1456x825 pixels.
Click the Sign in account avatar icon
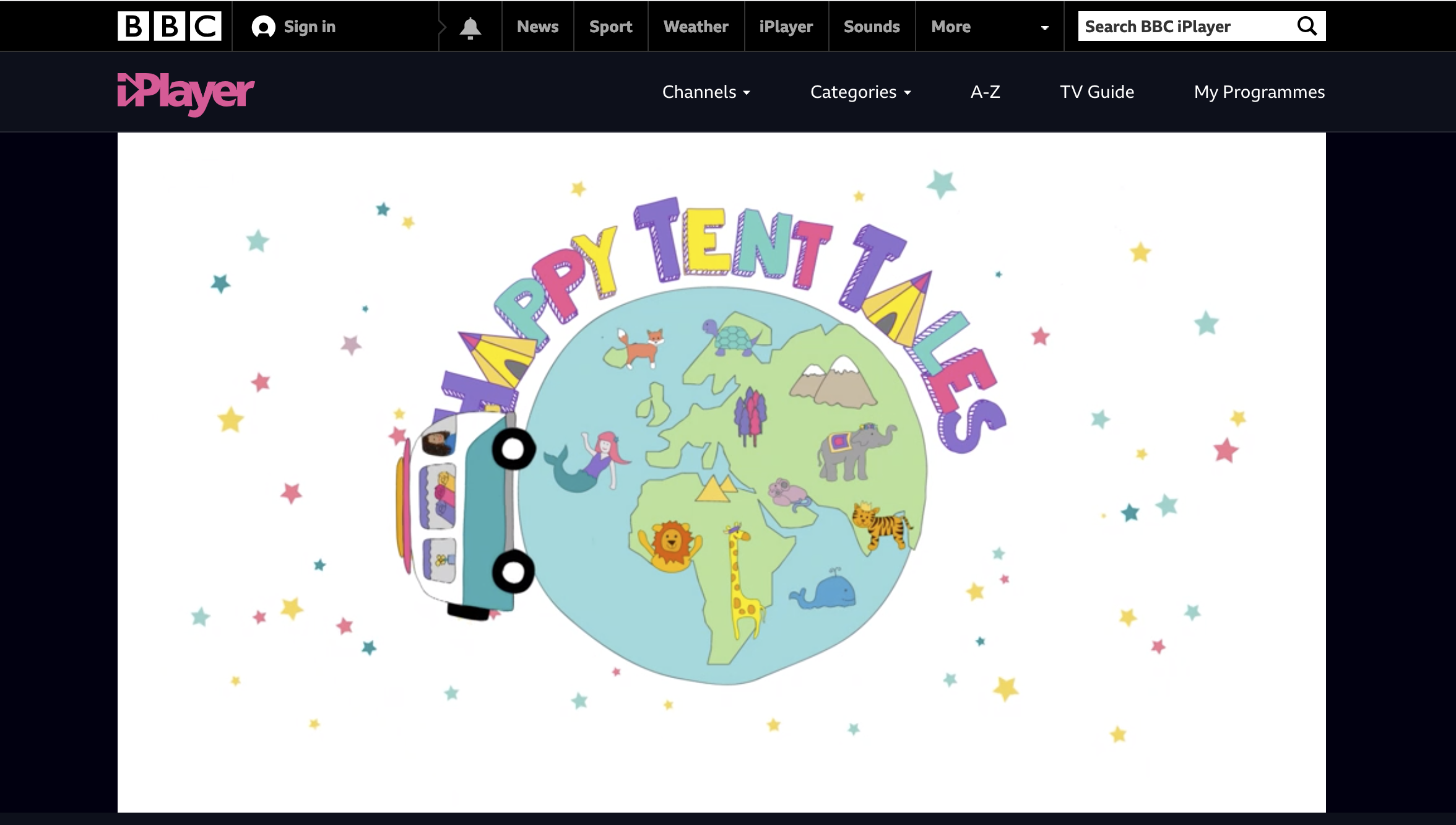click(x=263, y=27)
